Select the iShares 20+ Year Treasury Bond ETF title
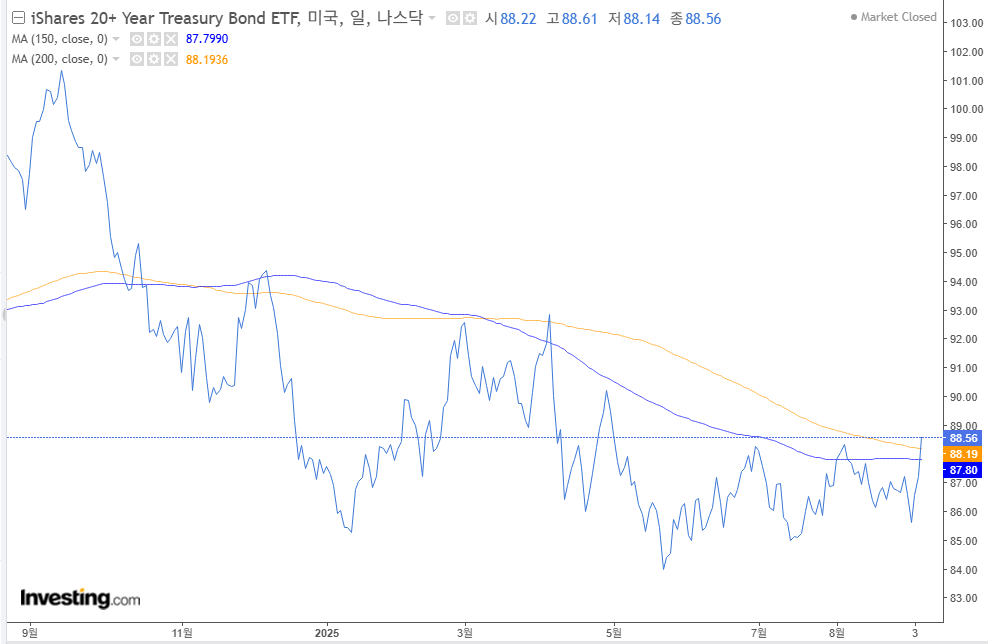988x644 pixels. 164,18
